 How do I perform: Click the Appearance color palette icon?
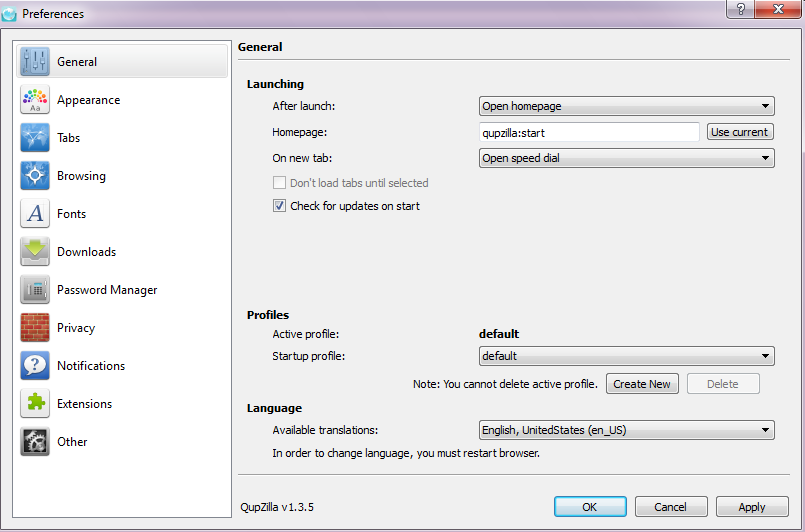35,100
